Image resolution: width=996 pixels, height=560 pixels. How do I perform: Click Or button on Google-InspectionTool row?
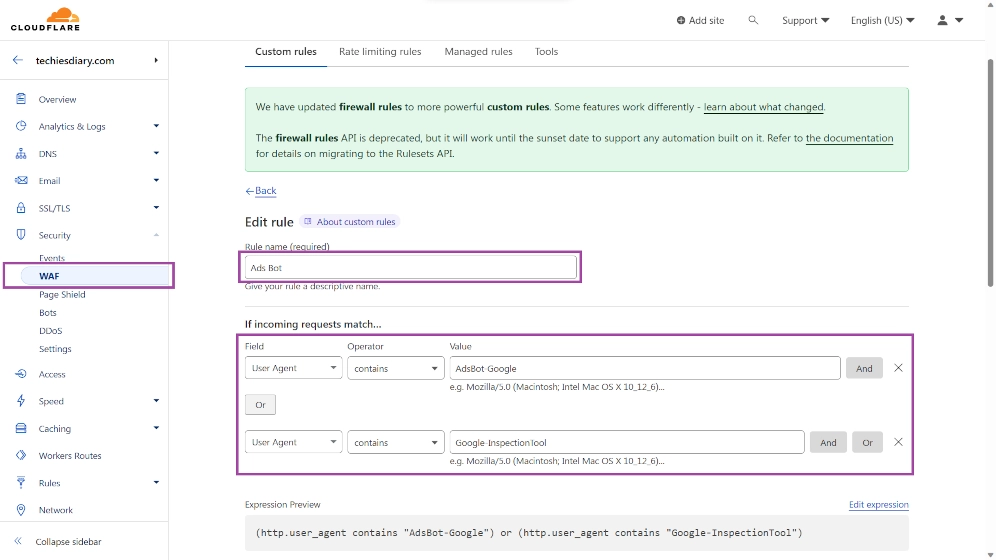coord(868,443)
